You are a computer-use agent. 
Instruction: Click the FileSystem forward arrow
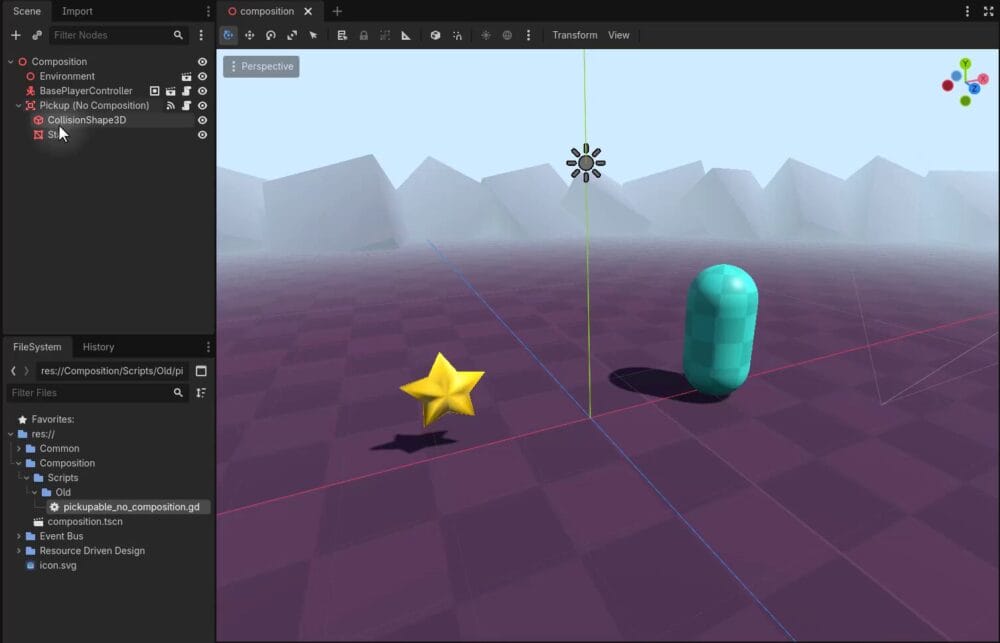click(x=26, y=371)
